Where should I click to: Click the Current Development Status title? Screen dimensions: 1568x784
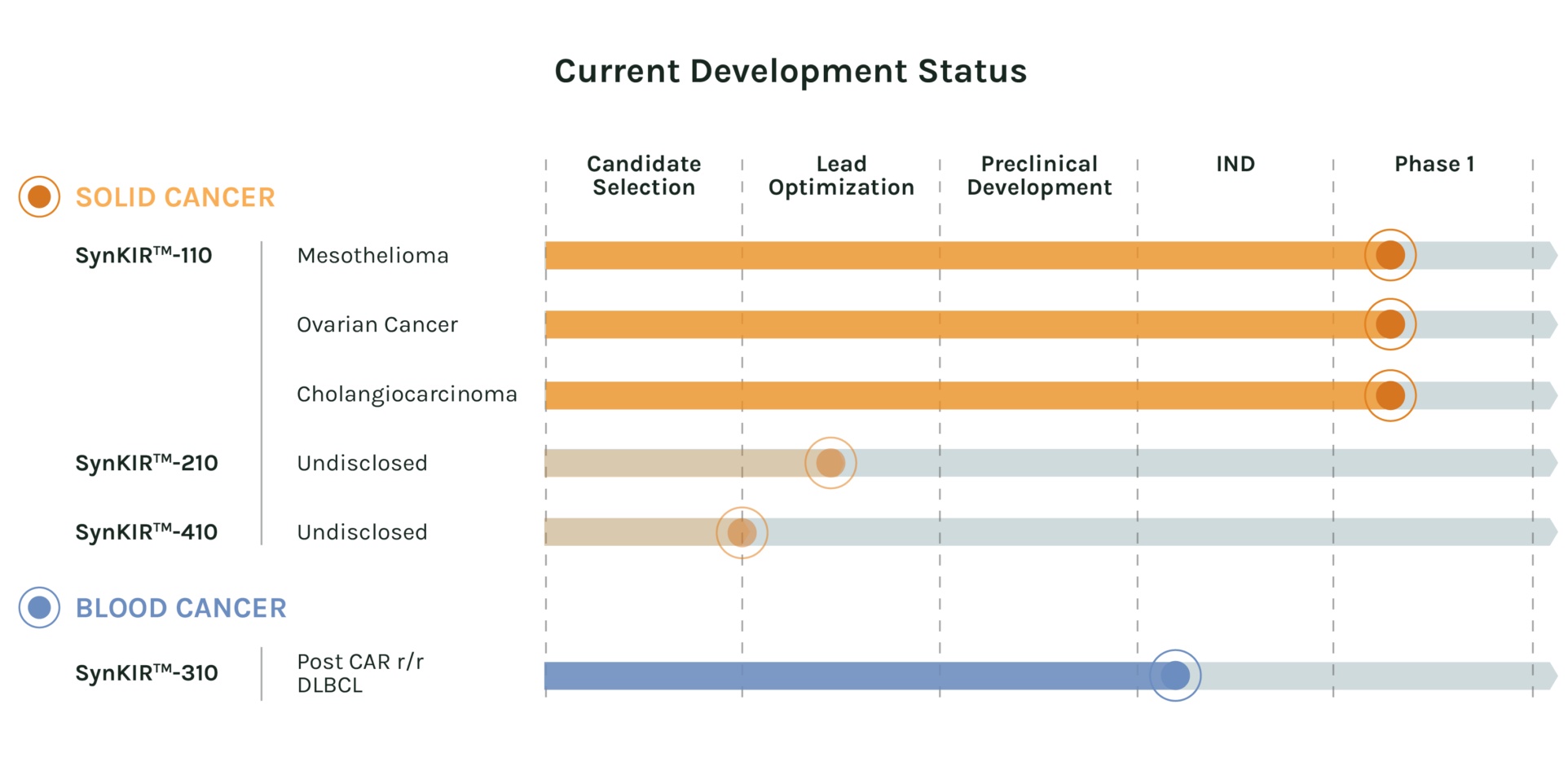click(791, 71)
